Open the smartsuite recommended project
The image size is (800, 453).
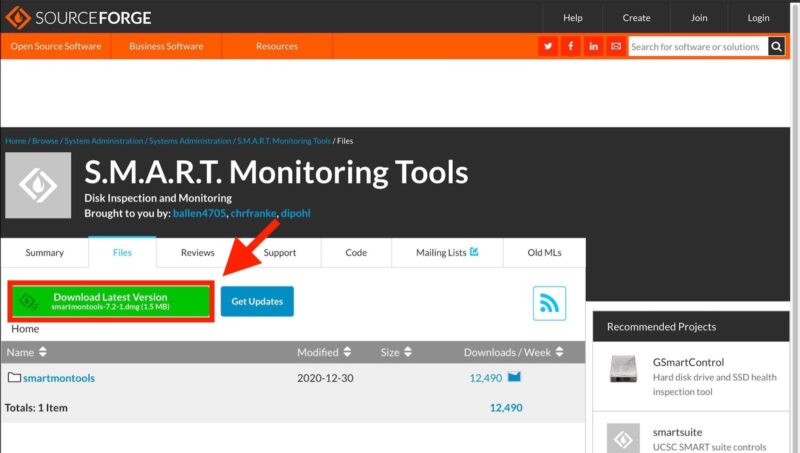coord(678,432)
